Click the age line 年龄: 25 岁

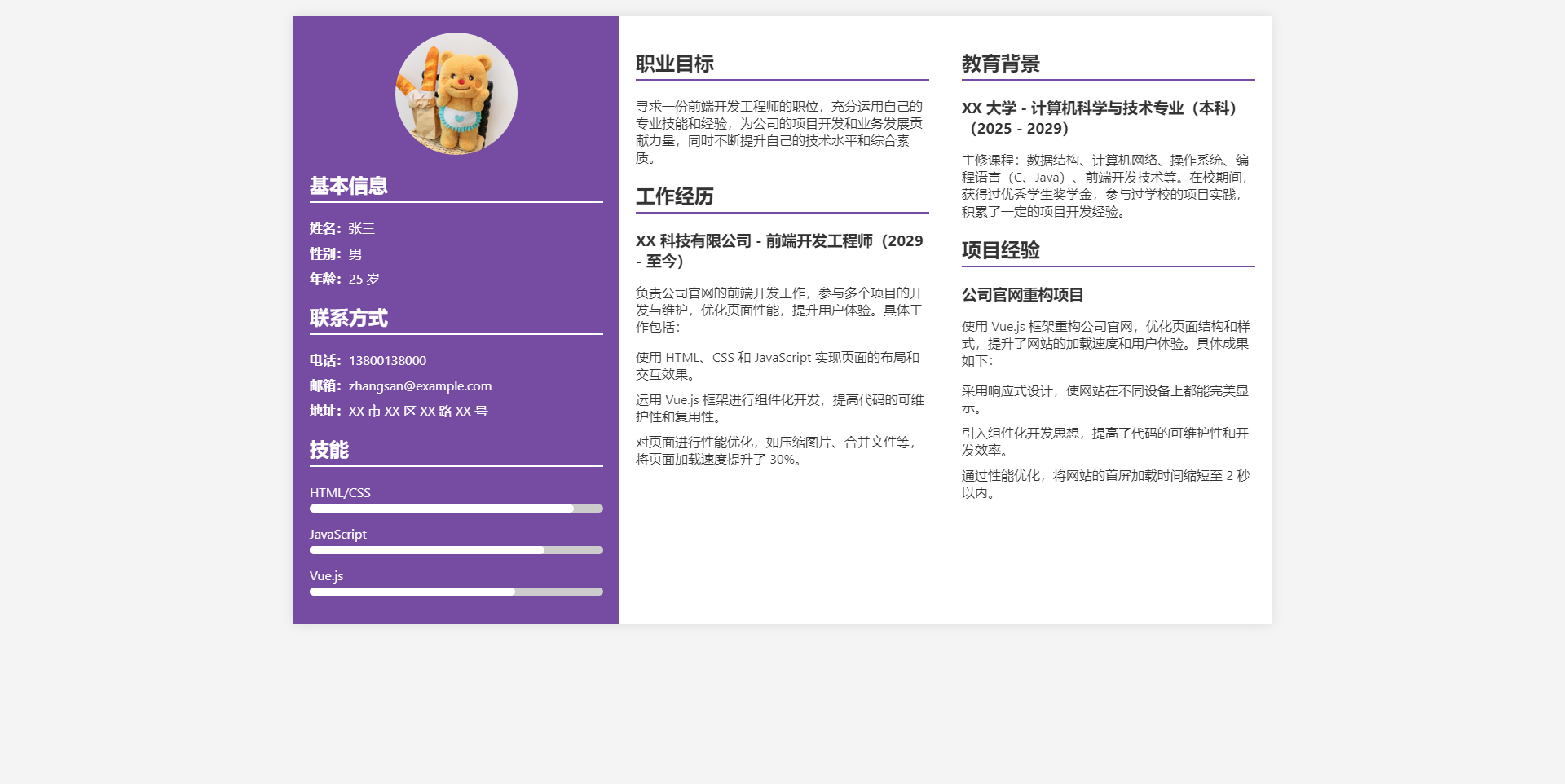(345, 280)
